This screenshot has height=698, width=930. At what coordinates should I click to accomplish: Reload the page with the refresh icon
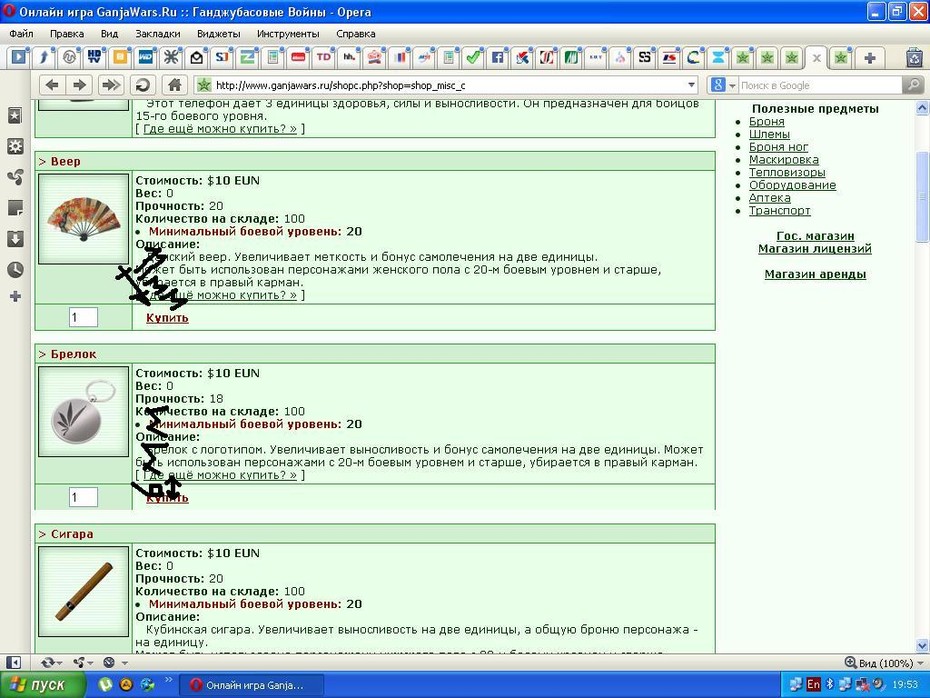tap(142, 85)
